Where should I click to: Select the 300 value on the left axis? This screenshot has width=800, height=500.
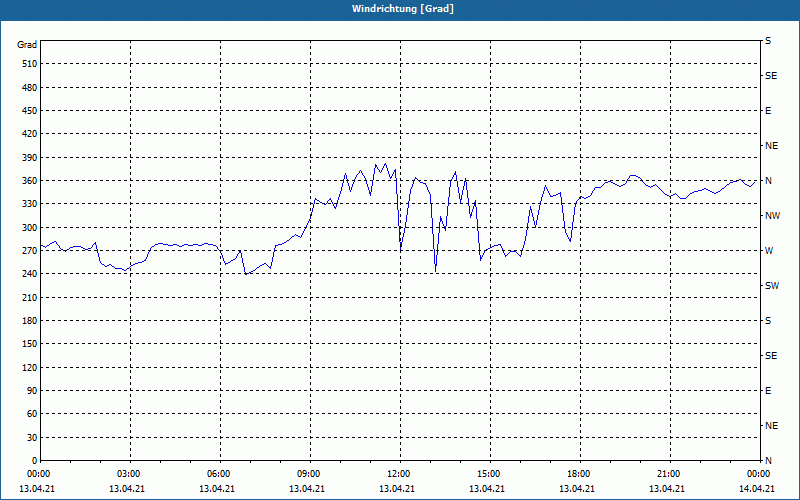click(x=30, y=228)
